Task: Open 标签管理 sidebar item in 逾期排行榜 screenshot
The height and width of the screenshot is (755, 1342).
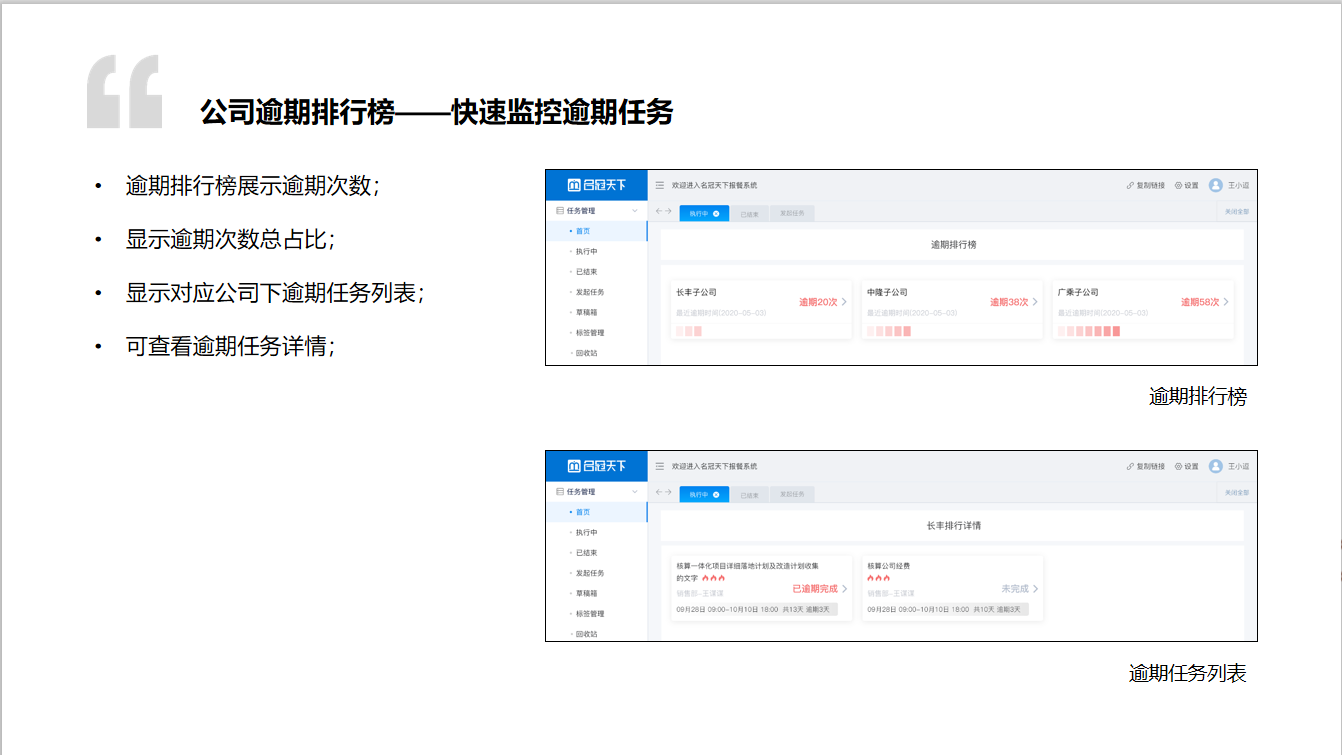Action: tap(597, 333)
